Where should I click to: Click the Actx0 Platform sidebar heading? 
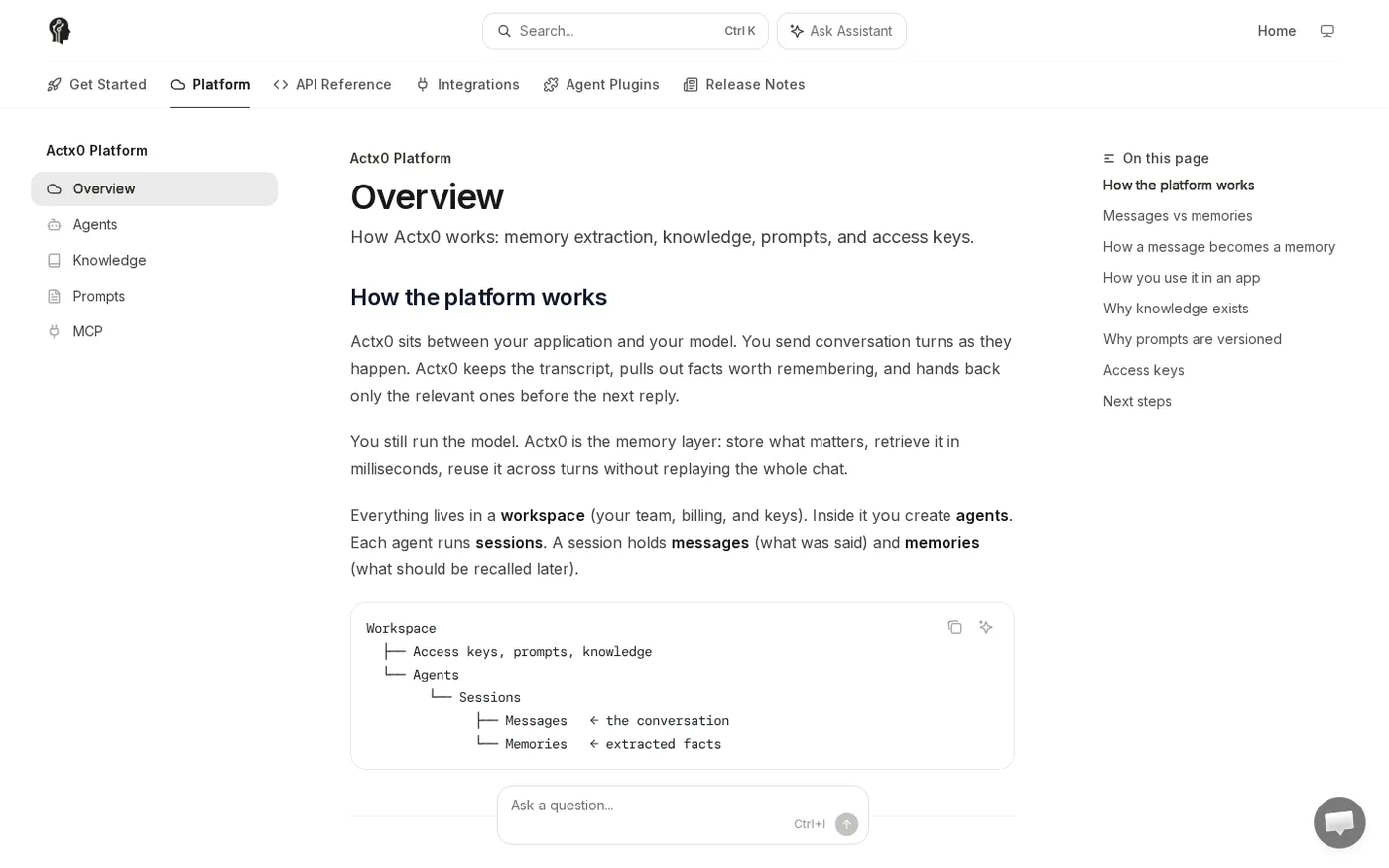96,151
